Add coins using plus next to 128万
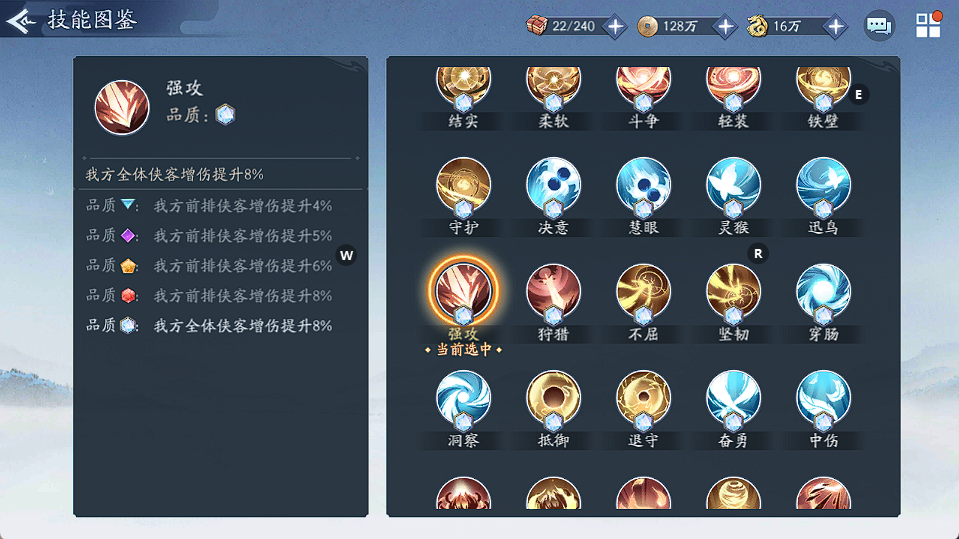The image size is (959, 539). click(725, 26)
